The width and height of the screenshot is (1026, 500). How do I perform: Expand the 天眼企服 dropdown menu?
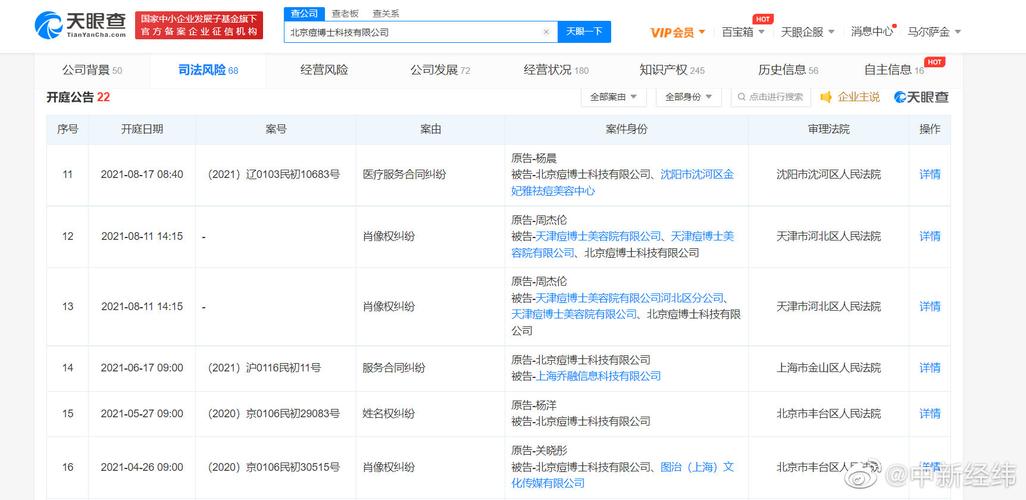pos(807,32)
